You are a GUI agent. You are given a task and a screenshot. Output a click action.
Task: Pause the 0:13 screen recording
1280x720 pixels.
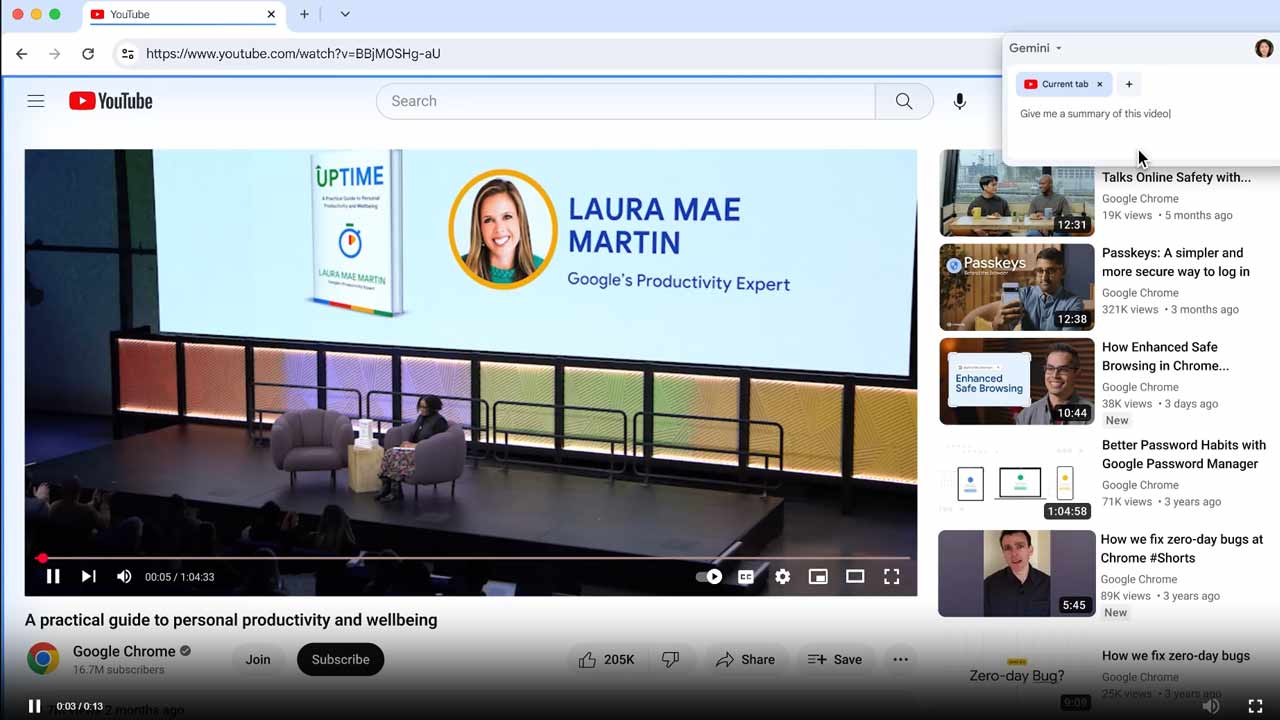pyautogui.click(x=34, y=706)
